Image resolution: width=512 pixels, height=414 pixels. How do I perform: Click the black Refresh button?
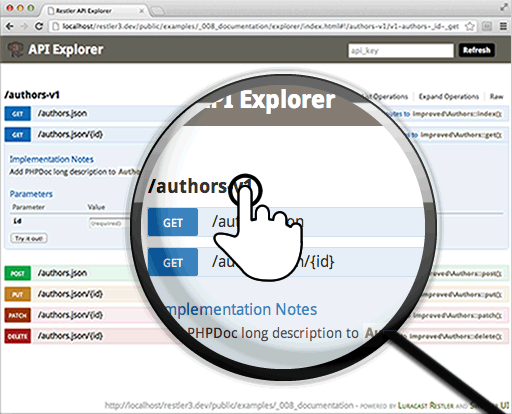[x=477, y=50]
